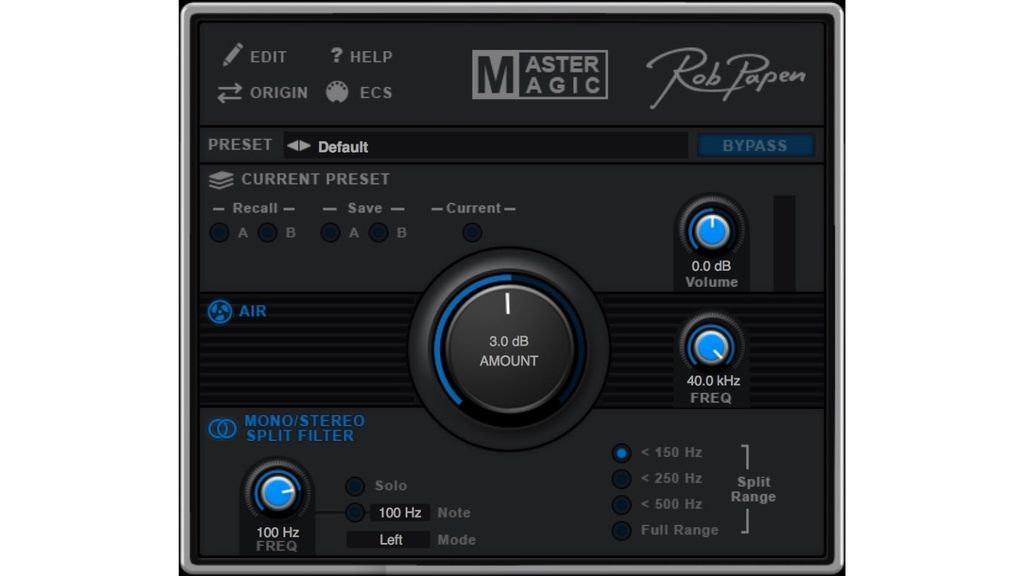Click the ORIGIN menu label
The width and height of the screenshot is (1024, 576).
pyautogui.click(x=278, y=92)
